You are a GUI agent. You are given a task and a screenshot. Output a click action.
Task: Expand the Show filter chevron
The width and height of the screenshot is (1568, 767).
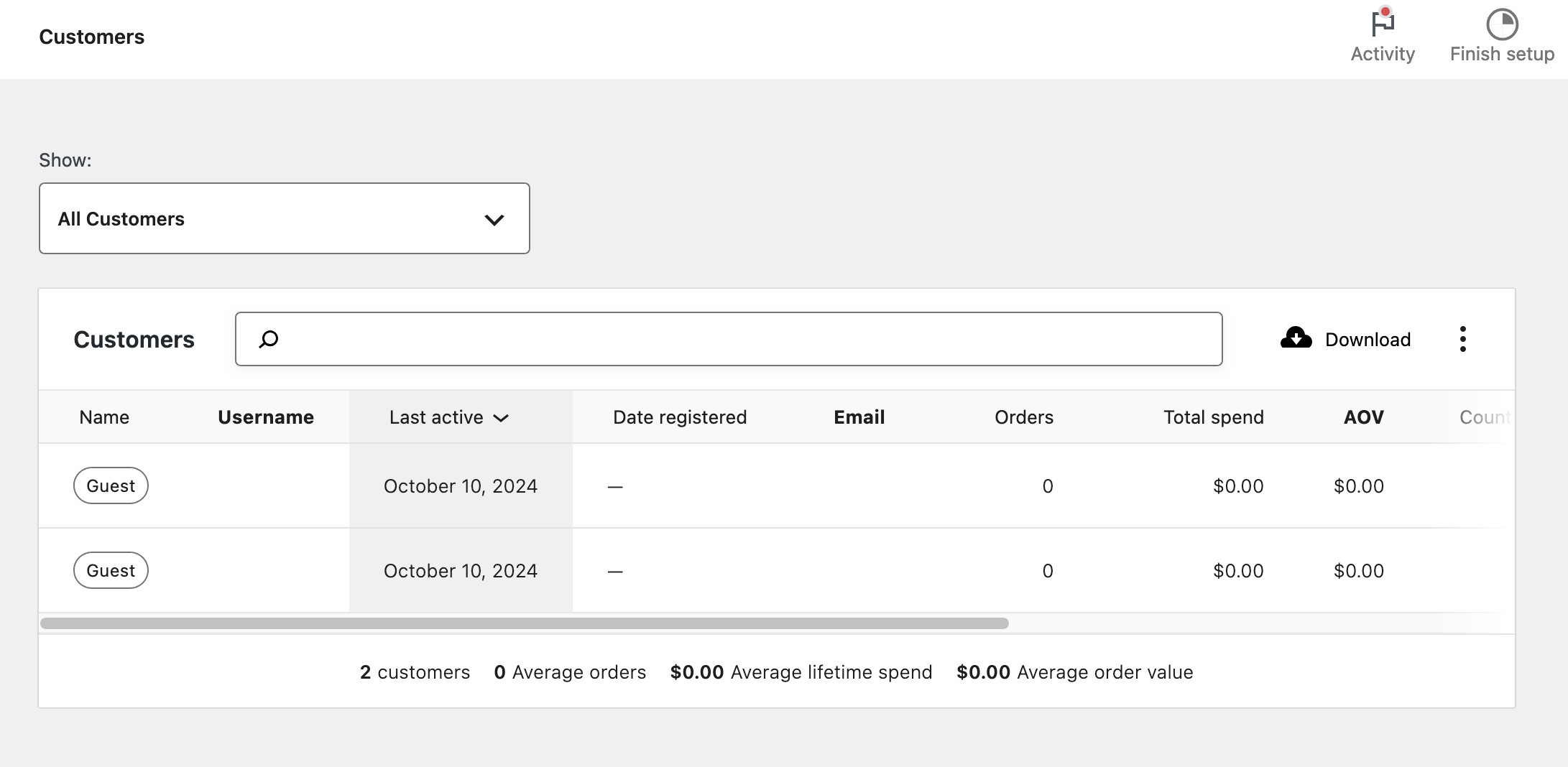494,219
